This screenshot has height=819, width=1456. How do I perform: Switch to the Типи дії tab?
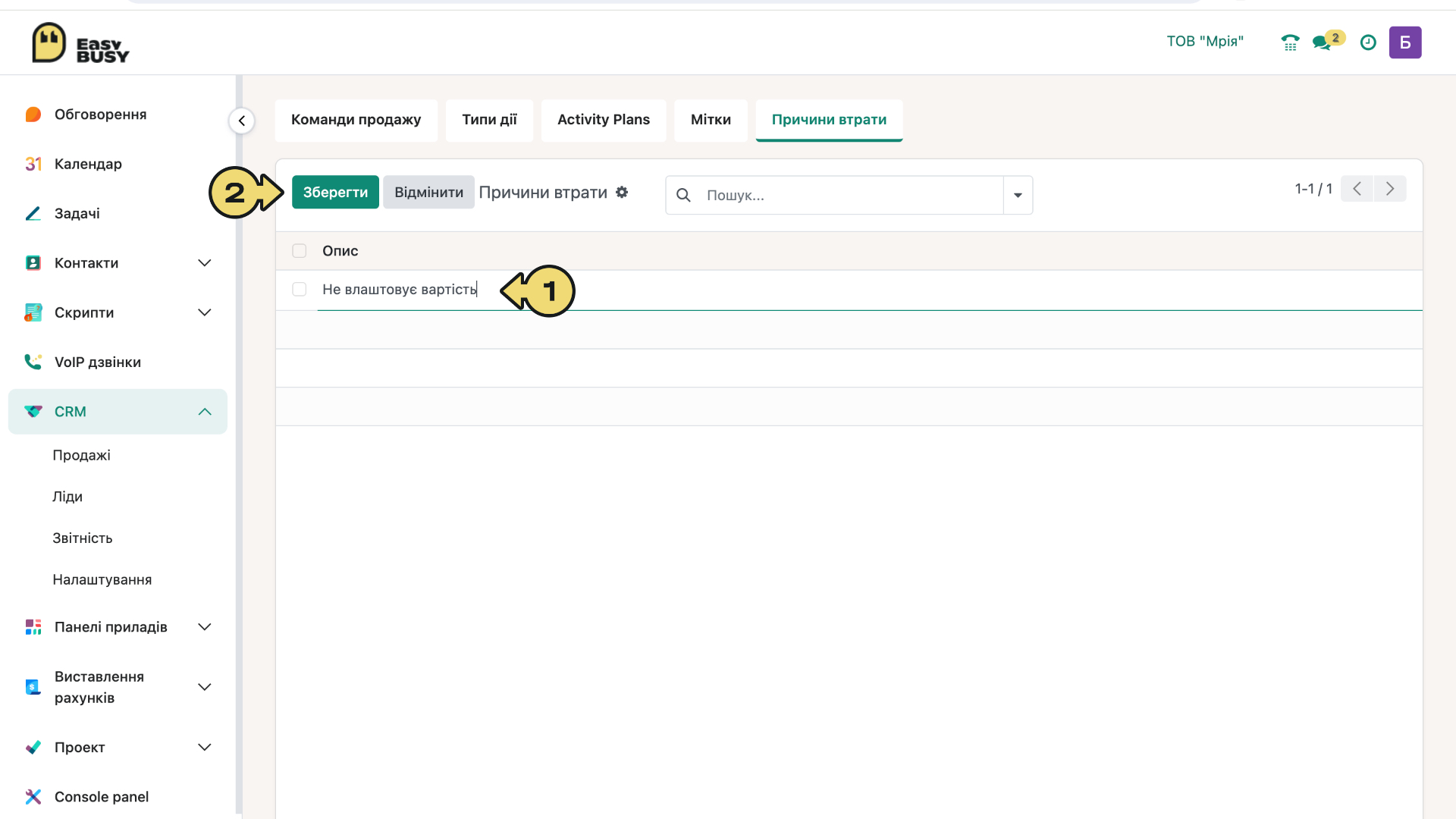489,120
